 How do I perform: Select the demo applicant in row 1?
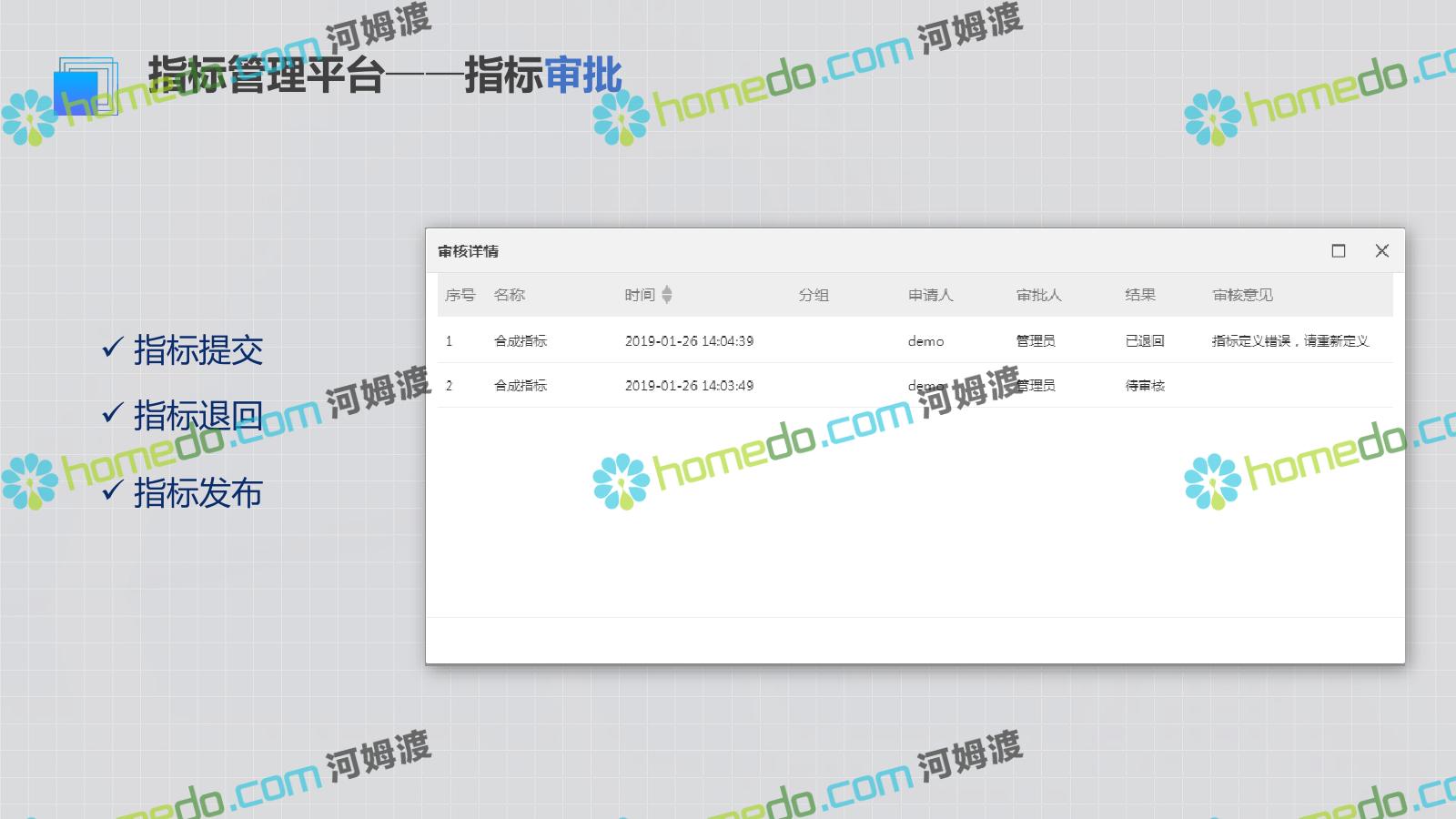tap(925, 341)
